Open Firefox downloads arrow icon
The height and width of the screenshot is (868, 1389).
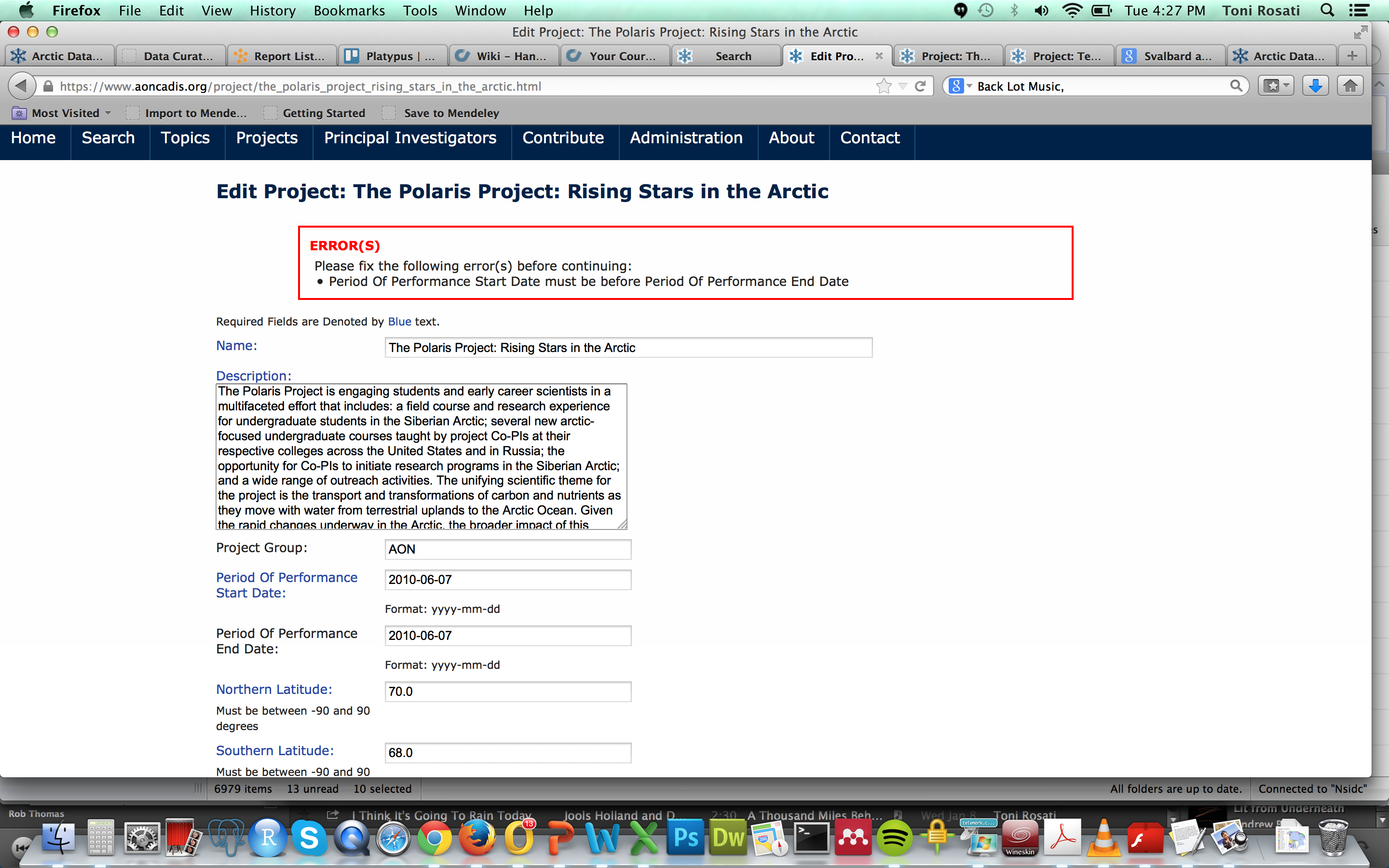1315,86
